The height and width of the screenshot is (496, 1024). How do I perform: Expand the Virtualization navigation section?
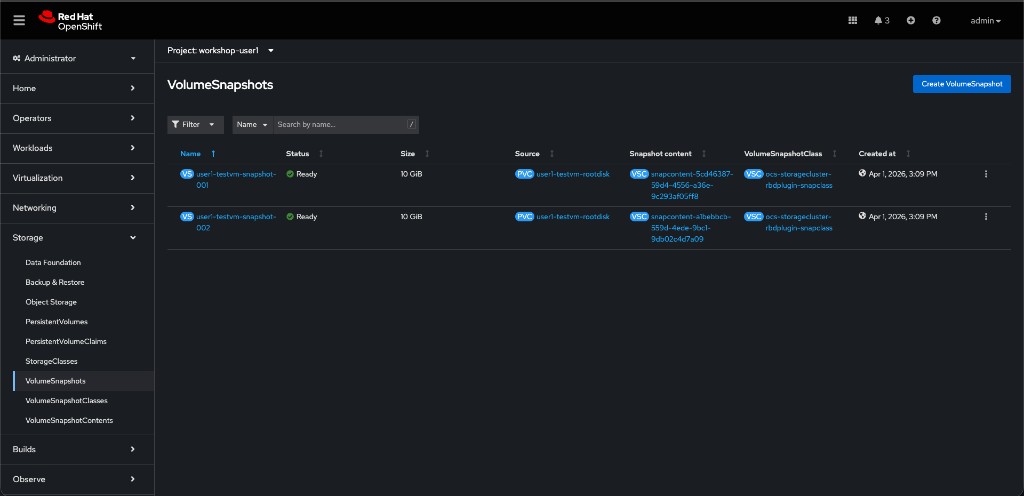(77, 178)
